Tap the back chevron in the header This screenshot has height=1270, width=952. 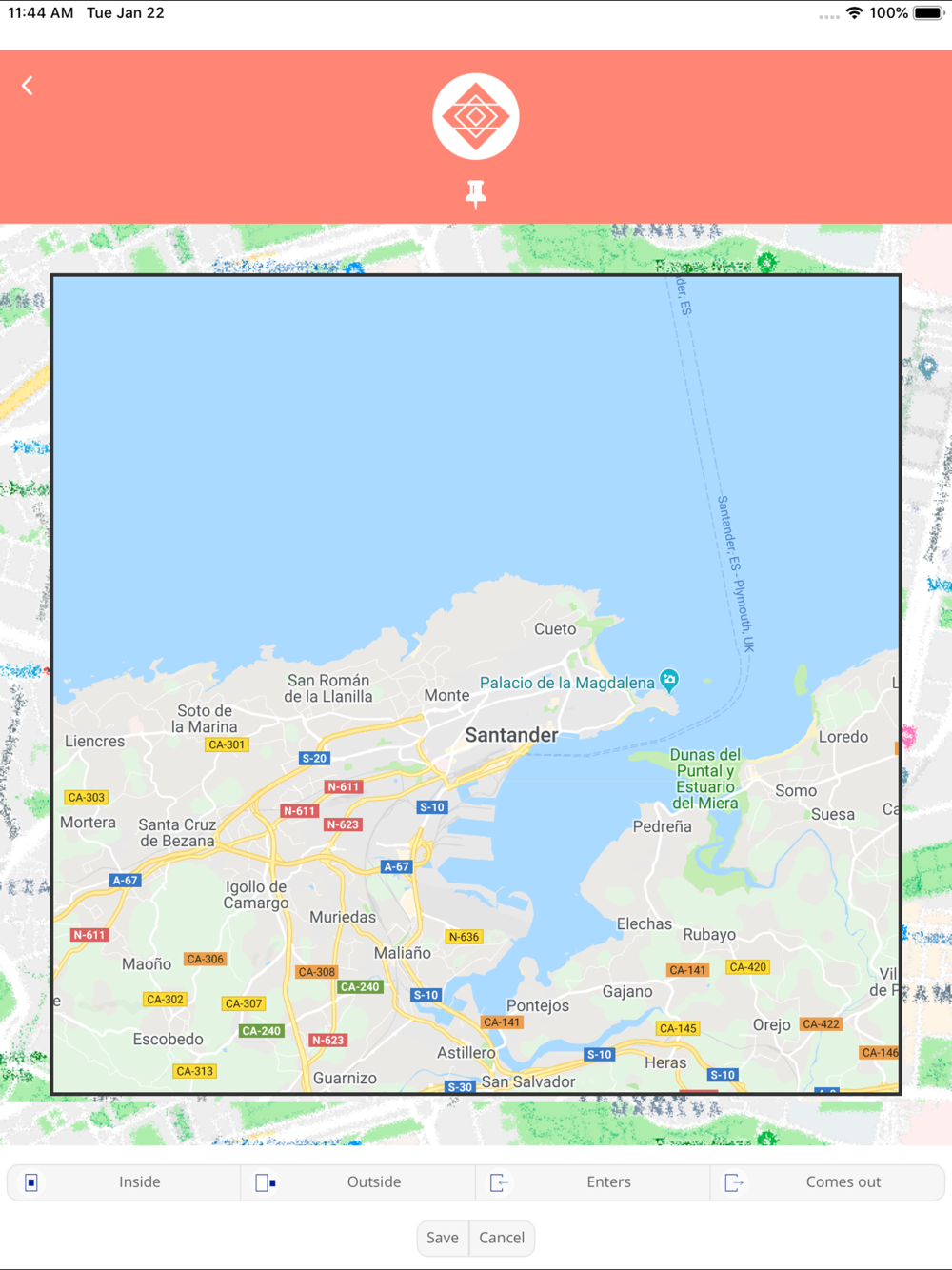click(28, 86)
